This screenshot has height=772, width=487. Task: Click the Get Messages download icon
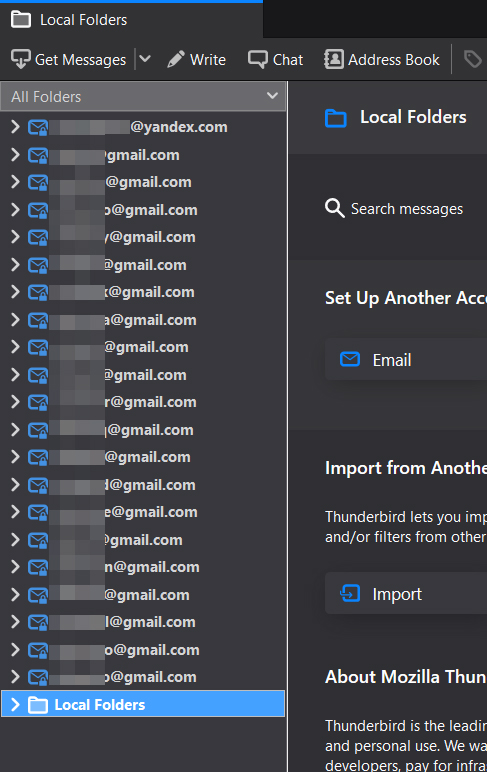pyautogui.click(x=21, y=60)
